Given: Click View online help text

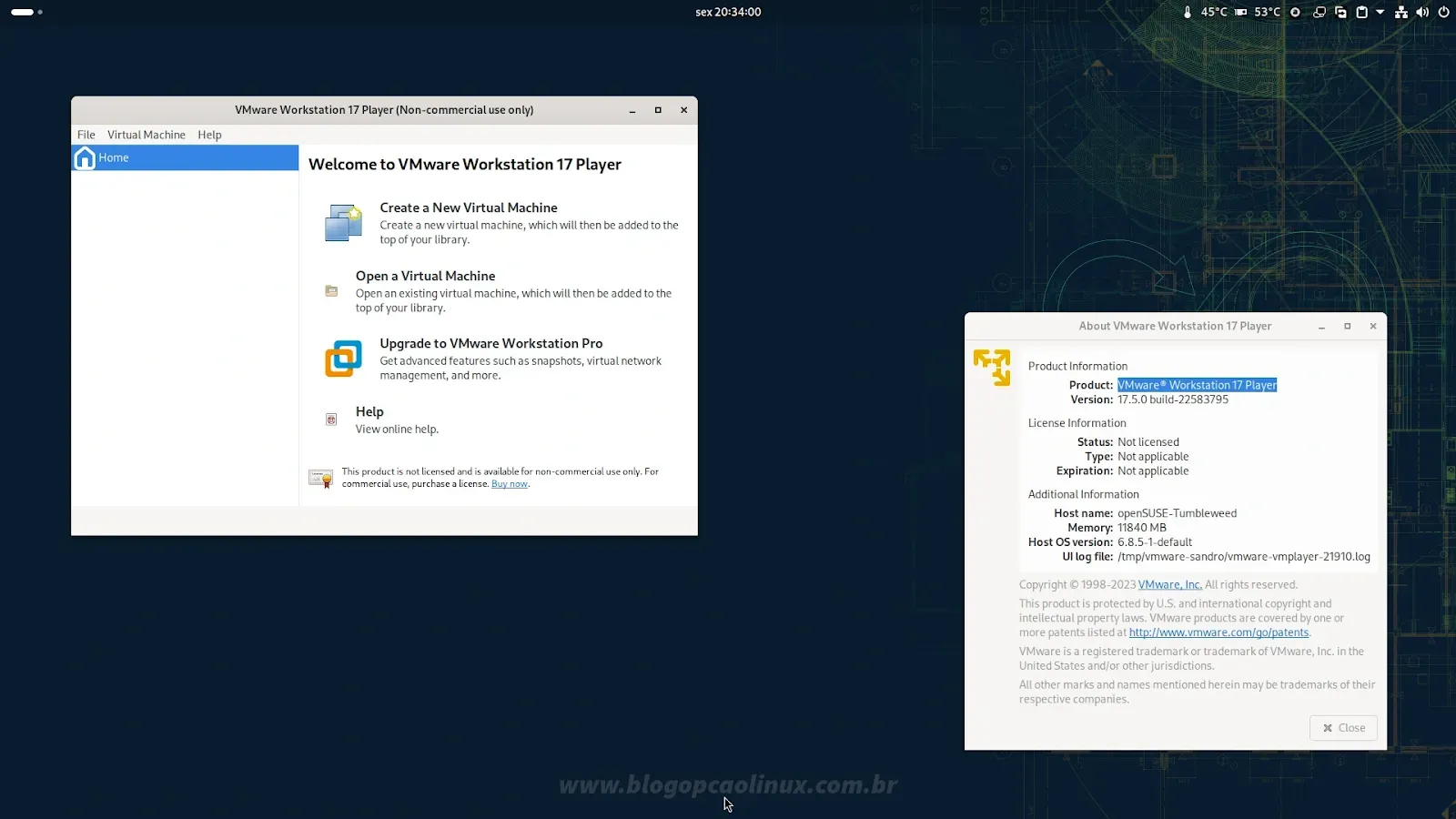Looking at the screenshot, I should (x=397, y=430).
